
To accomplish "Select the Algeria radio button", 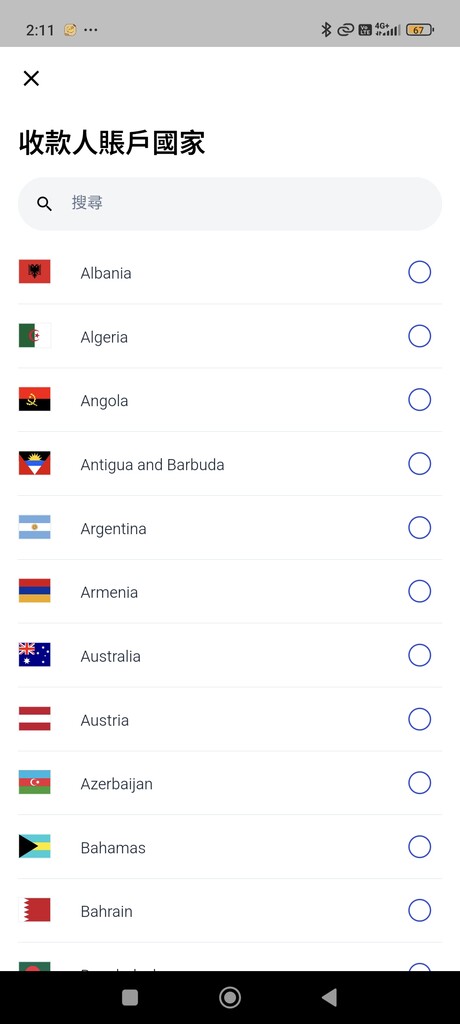I will pyautogui.click(x=419, y=336).
